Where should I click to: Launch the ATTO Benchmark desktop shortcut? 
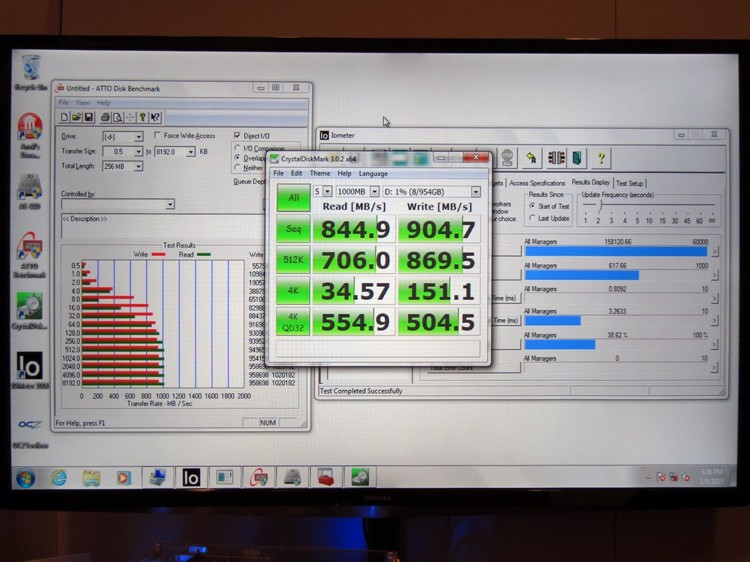coord(30,254)
